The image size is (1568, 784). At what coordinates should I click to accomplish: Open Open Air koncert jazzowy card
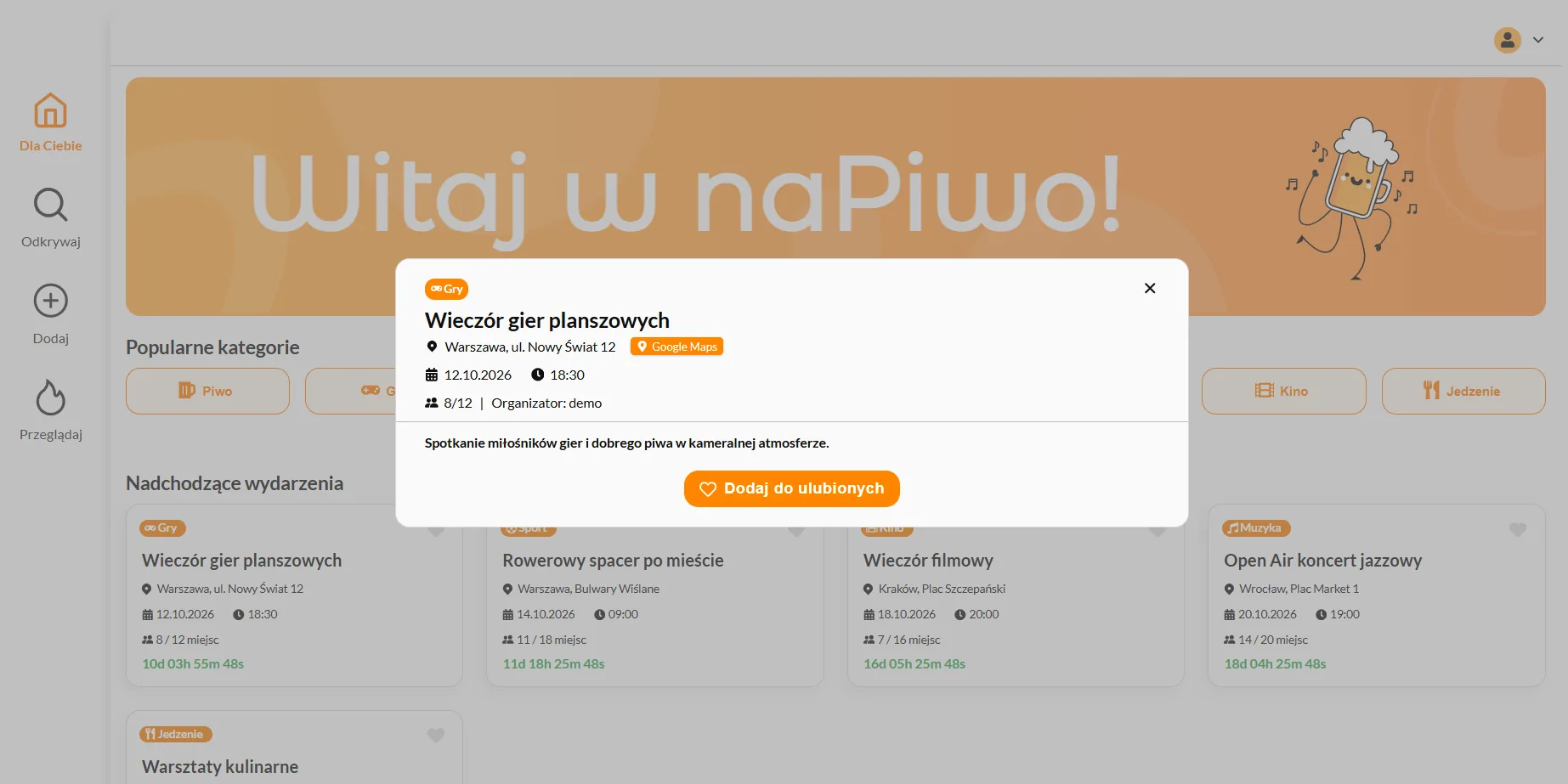pos(1376,595)
